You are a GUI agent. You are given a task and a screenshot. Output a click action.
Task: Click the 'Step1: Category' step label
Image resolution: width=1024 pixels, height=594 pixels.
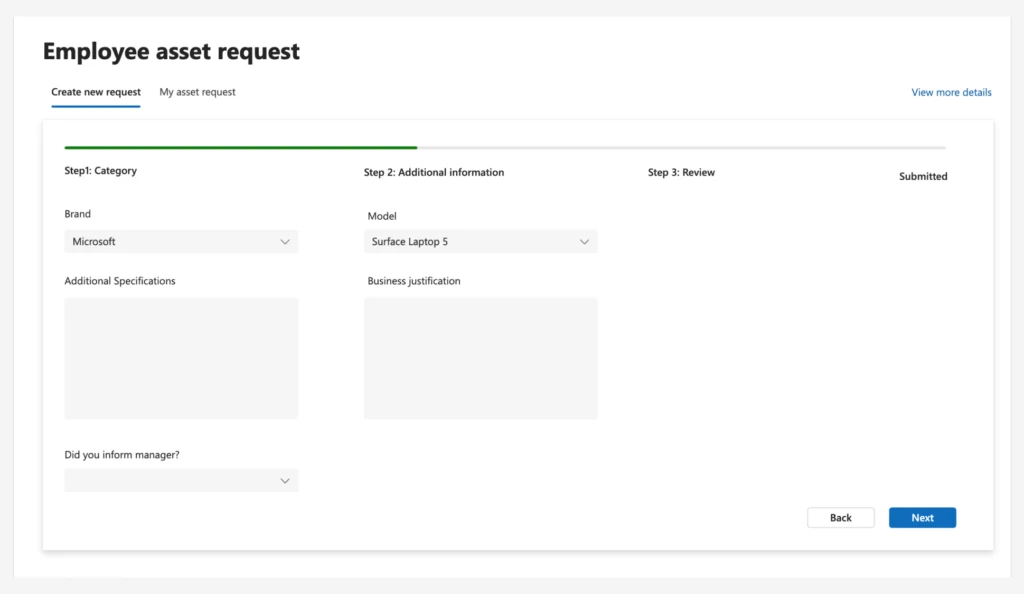pos(100,171)
